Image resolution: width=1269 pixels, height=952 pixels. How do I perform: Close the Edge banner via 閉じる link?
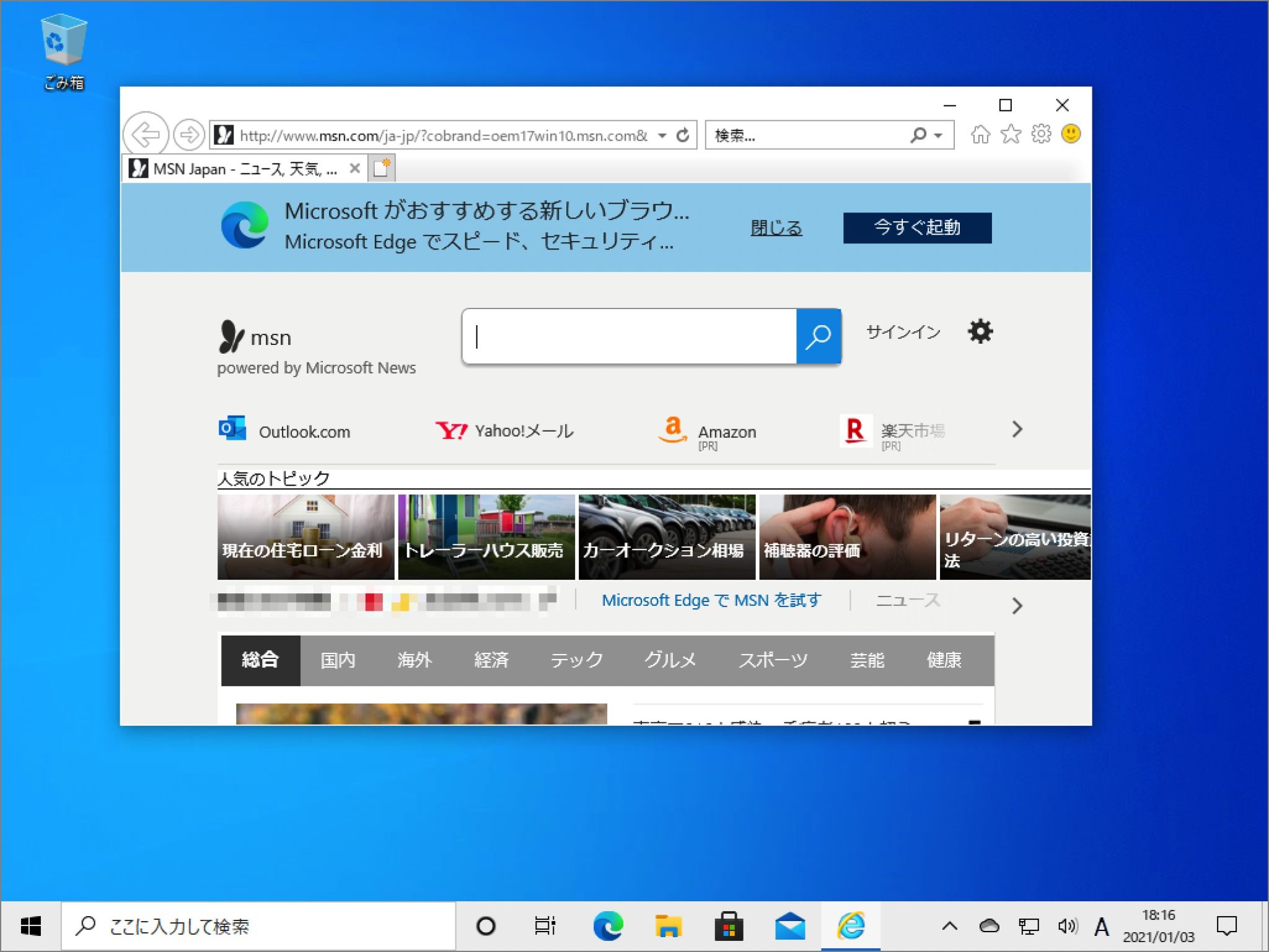776,229
